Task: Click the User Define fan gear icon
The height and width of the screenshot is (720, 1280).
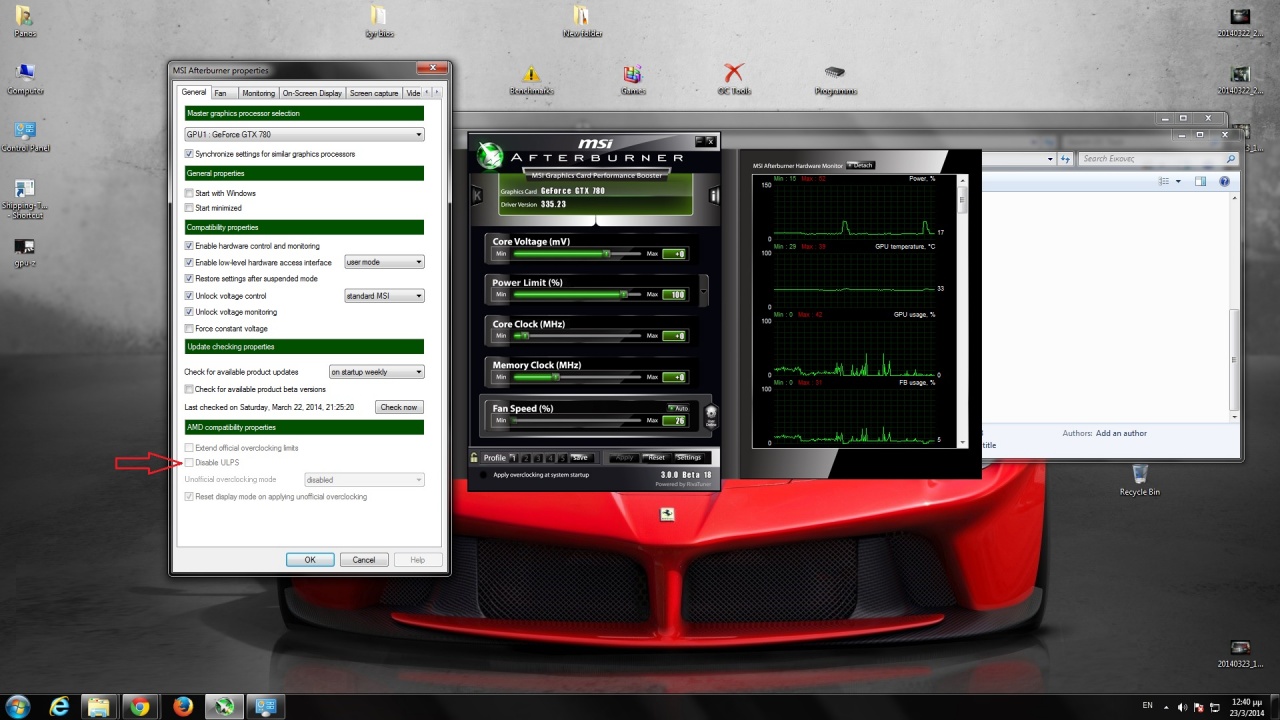Action: (x=711, y=415)
